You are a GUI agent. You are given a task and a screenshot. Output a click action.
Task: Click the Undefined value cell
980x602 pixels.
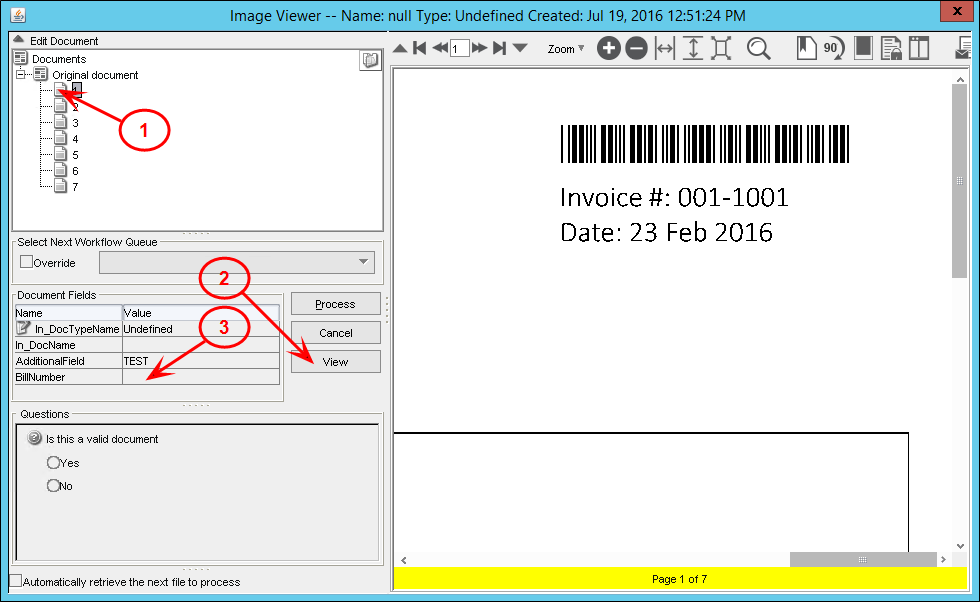pyautogui.click(x=201, y=329)
